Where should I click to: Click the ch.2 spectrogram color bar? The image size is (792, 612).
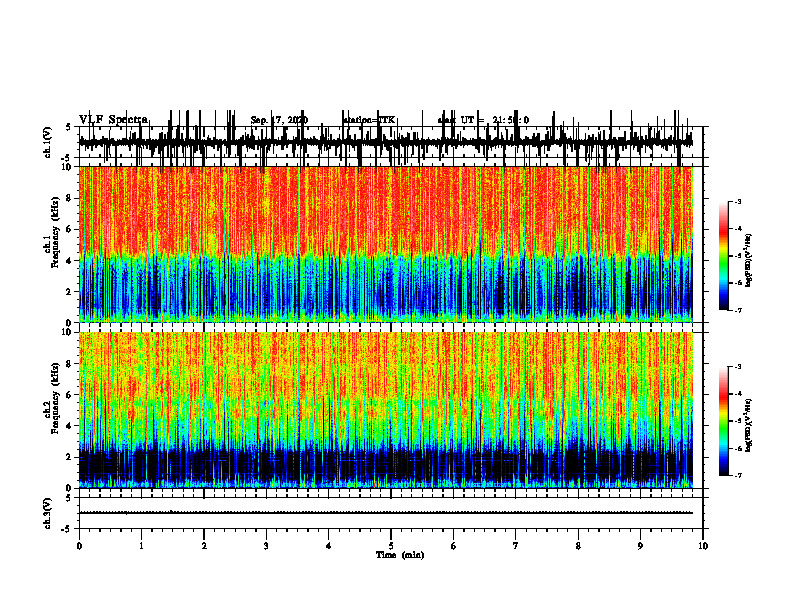[723, 421]
